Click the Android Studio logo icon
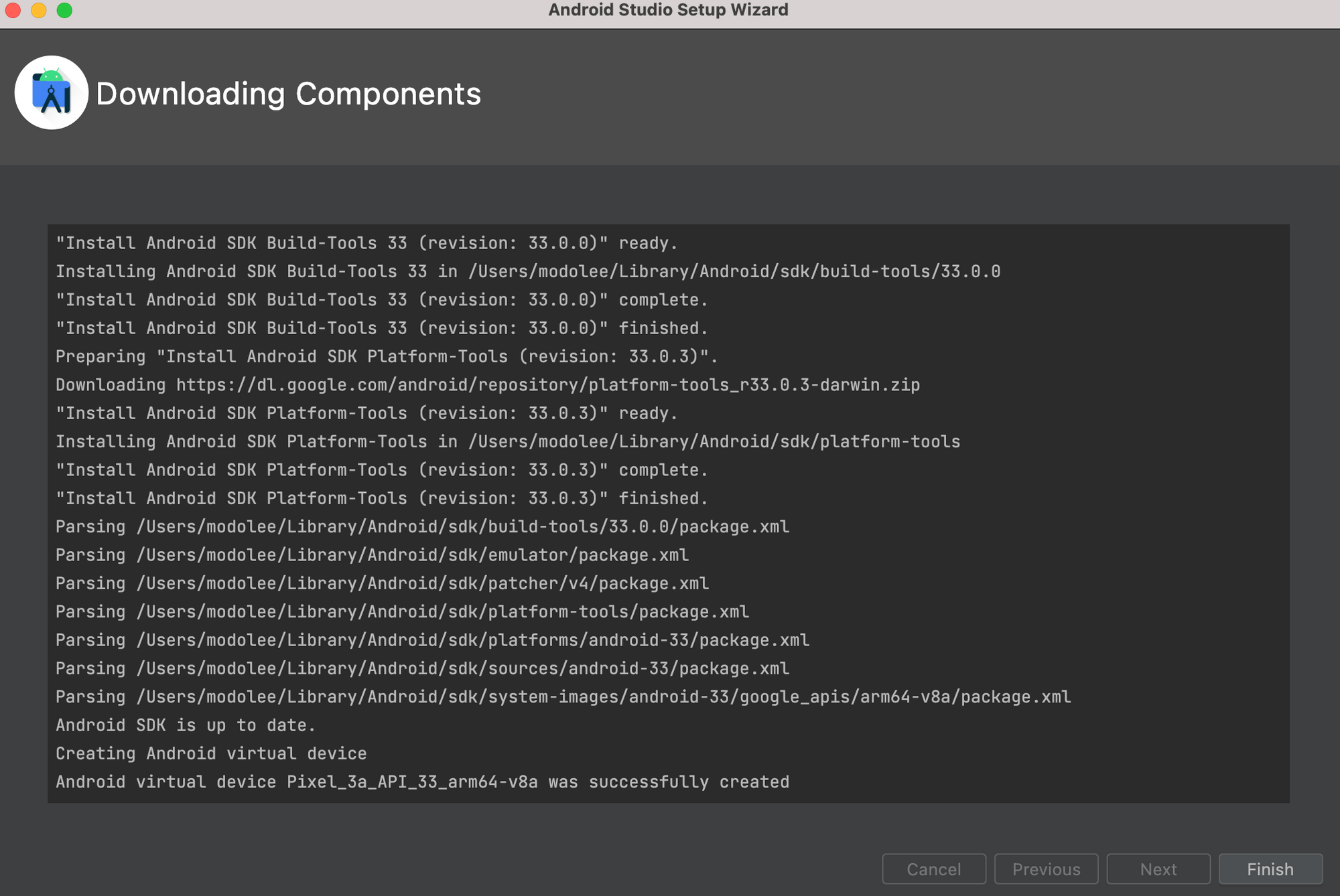Image resolution: width=1340 pixels, height=896 pixels. click(x=52, y=92)
